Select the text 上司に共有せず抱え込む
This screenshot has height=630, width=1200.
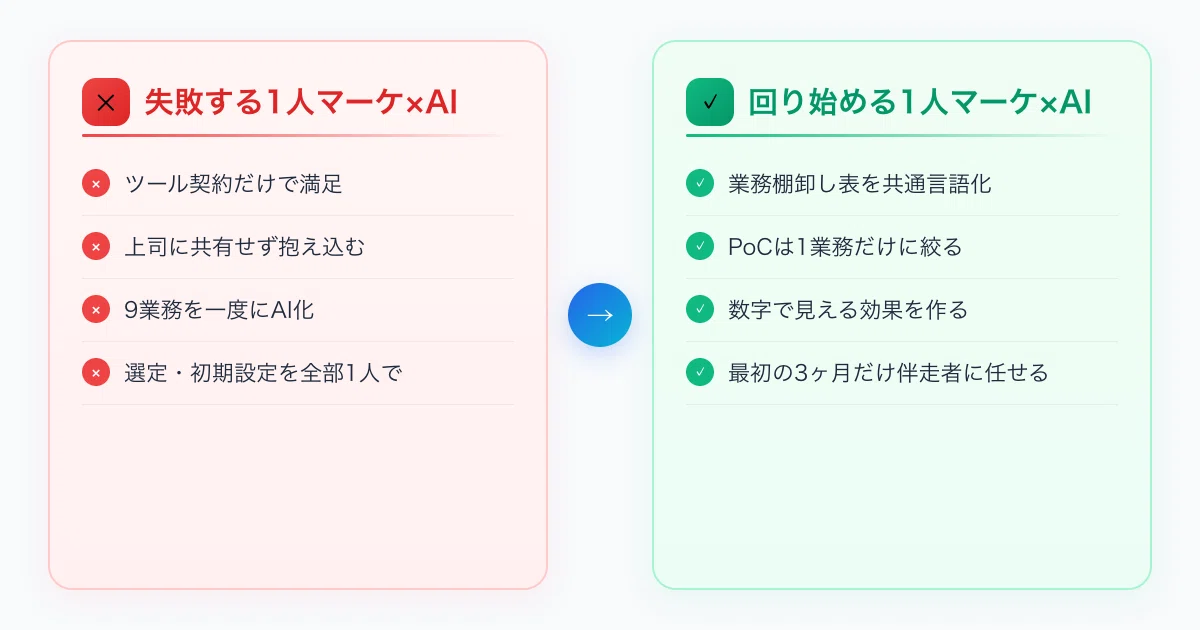(245, 247)
